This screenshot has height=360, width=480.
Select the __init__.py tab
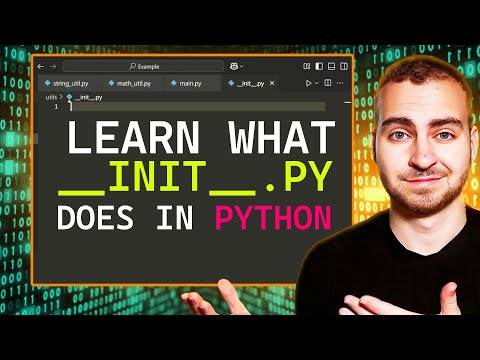click(251, 83)
